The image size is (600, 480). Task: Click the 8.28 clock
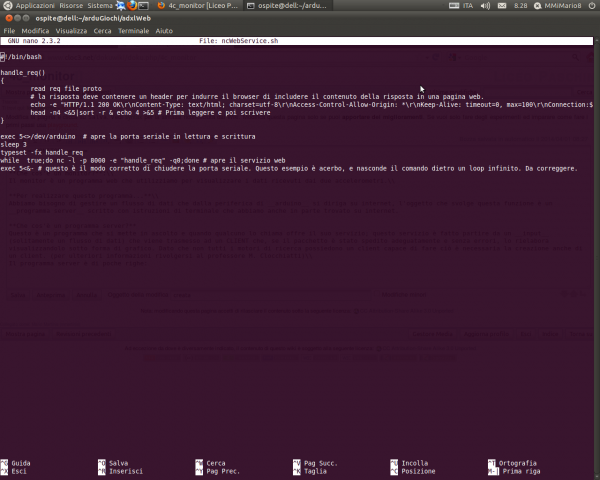(x=520, y=5)
